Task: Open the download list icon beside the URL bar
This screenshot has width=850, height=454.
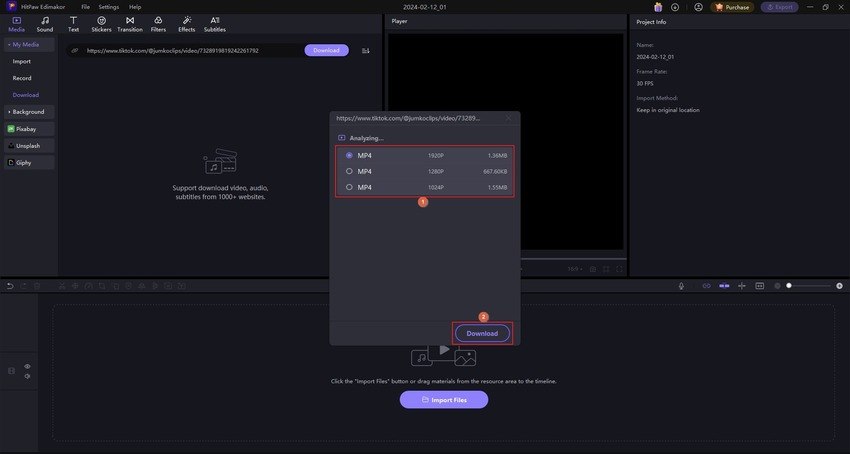Action: pyautogui.click(x=366, y=50)
